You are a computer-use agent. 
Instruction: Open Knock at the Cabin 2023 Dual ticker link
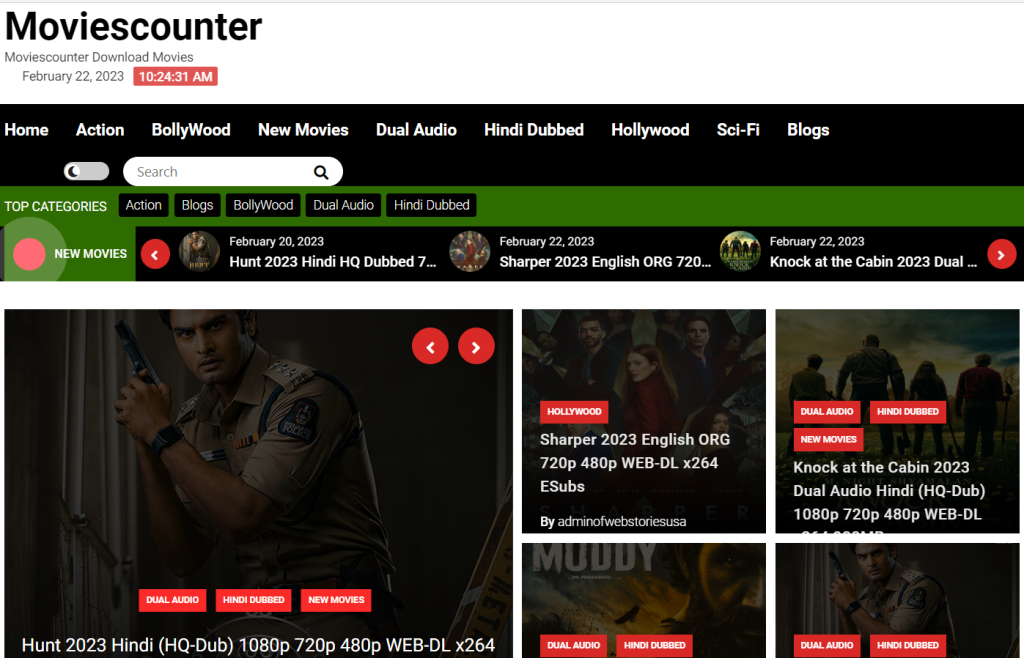click(873, 262)
